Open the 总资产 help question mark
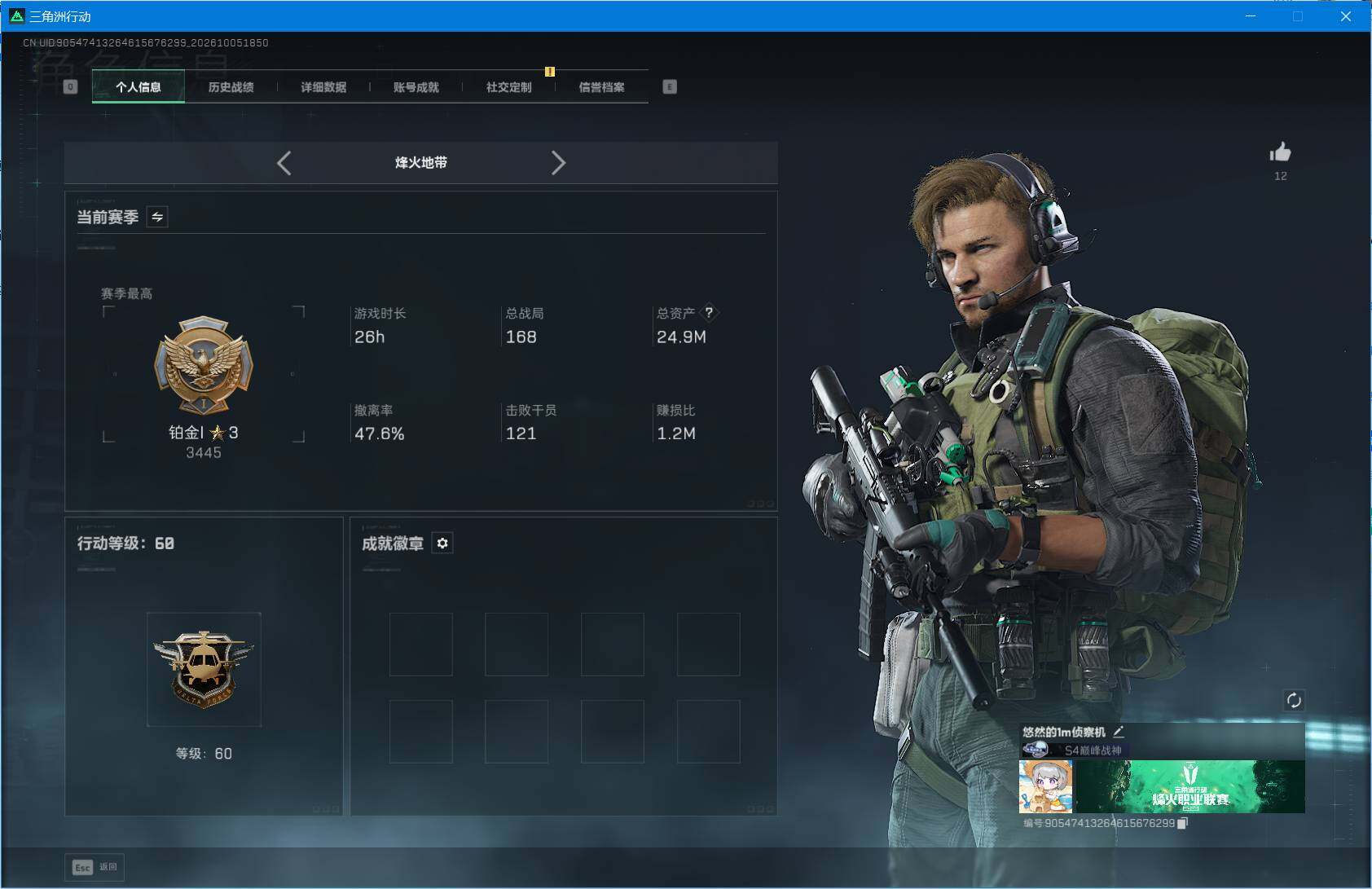 click(709, 312)
